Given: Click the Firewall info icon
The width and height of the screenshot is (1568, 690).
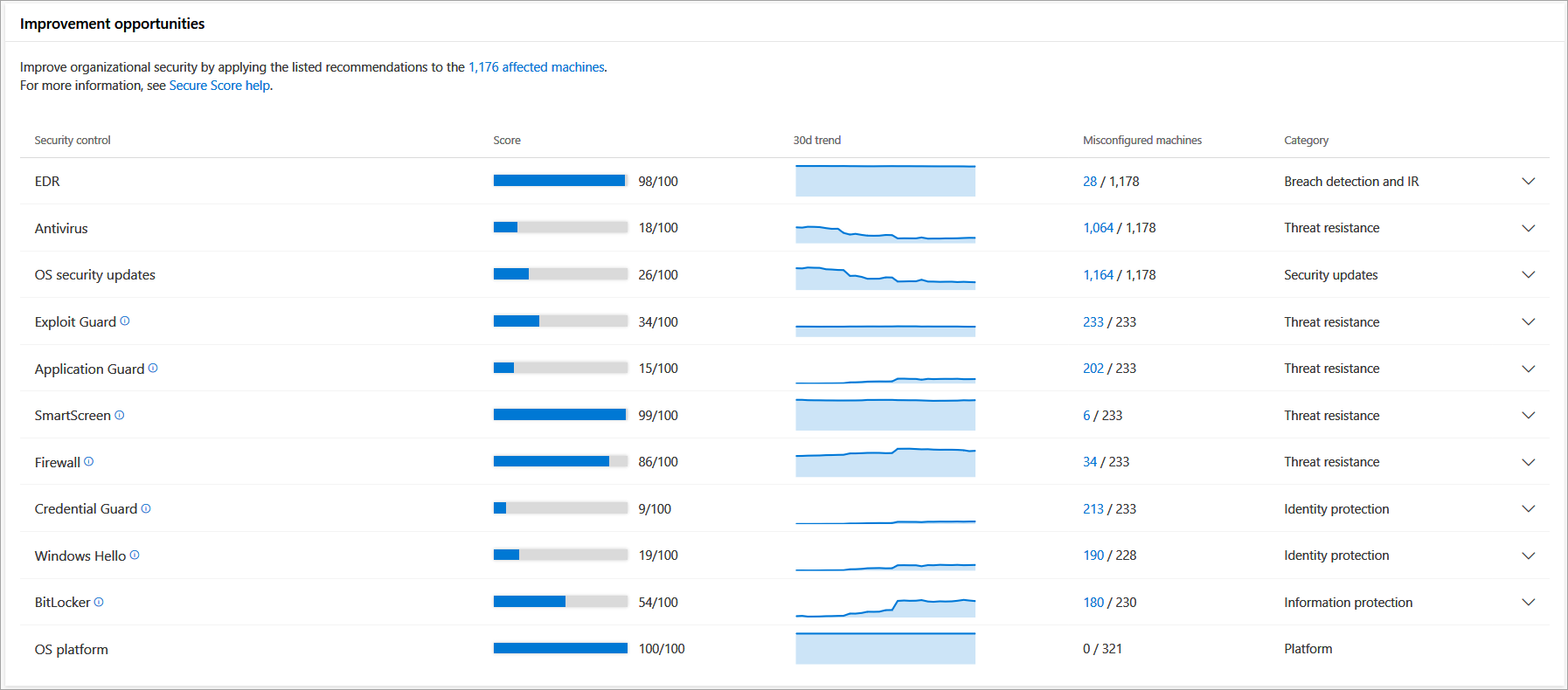Looking at the screenshot, I should pos(88,462).
